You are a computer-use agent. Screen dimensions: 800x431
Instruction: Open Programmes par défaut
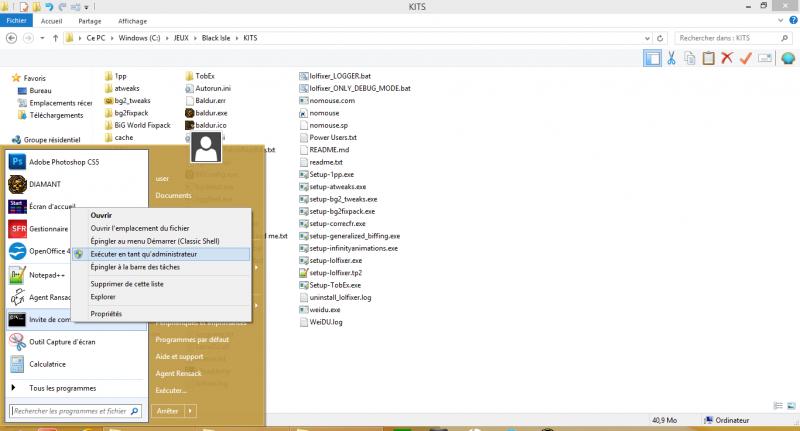click(192, 339)
